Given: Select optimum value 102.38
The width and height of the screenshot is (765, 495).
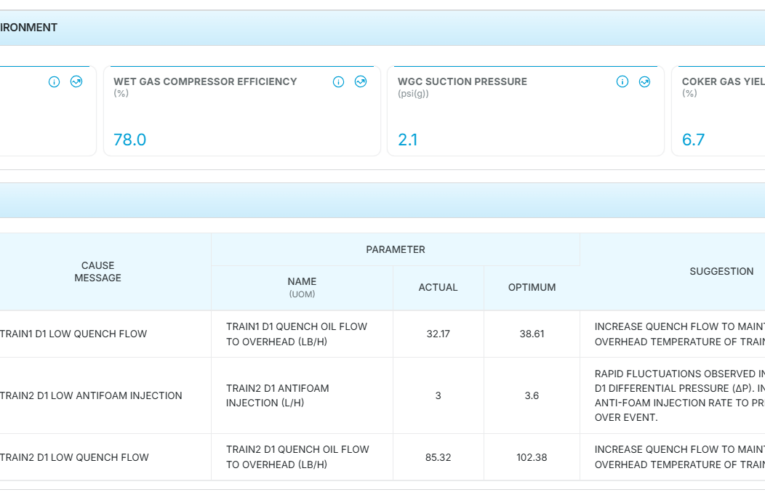Looking at the screenshot, I should click(532, 457).
